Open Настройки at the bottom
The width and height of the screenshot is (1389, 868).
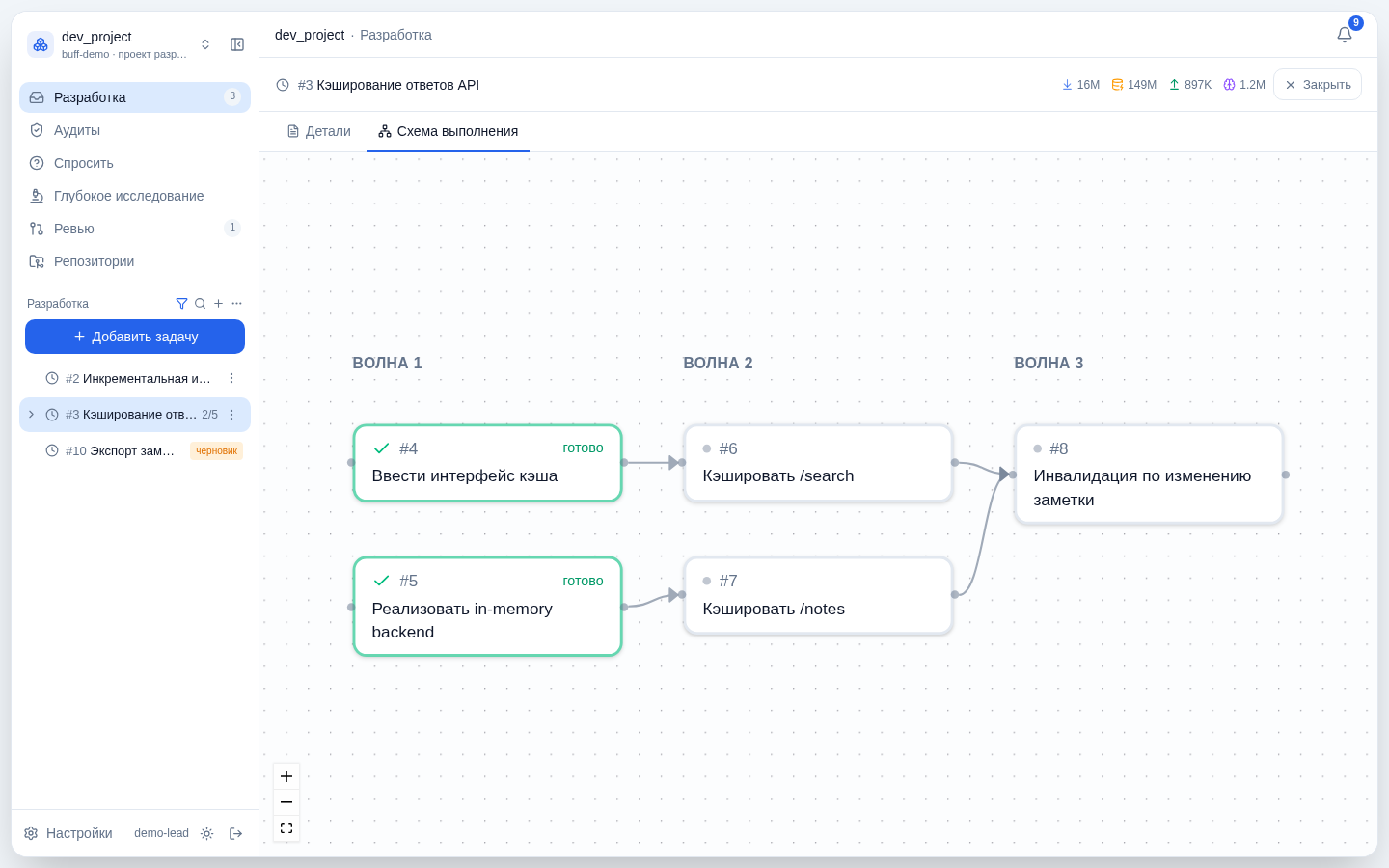pos(68,833)
